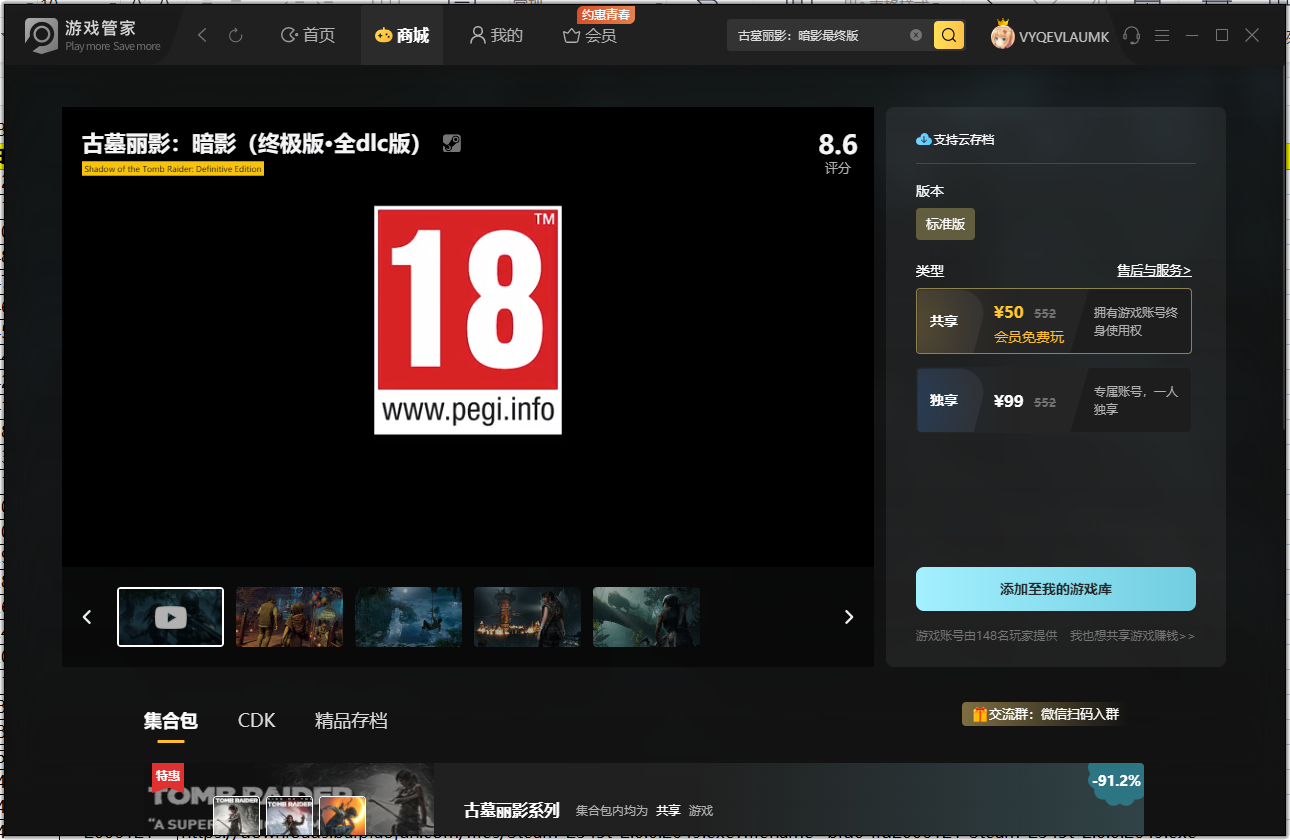Click the Definitive Edition yellow subtitle label
Image resolution: width=1290 pixels, height=840 pixels.
coord(173,169)
